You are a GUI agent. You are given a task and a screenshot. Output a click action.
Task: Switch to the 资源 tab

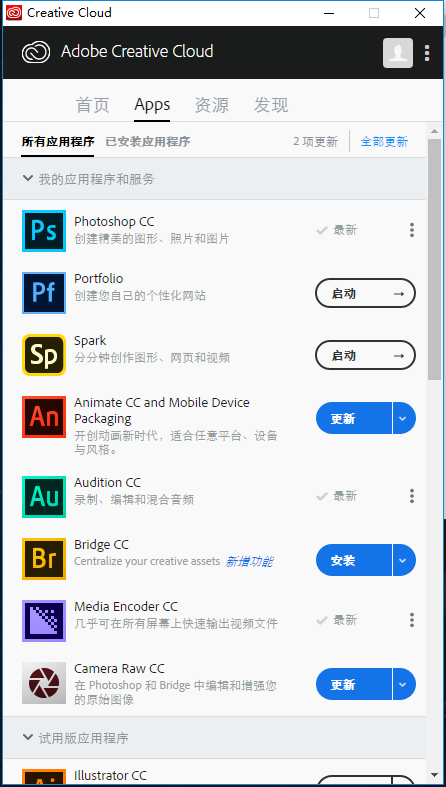pyautogui.click(x=212, y=105)
